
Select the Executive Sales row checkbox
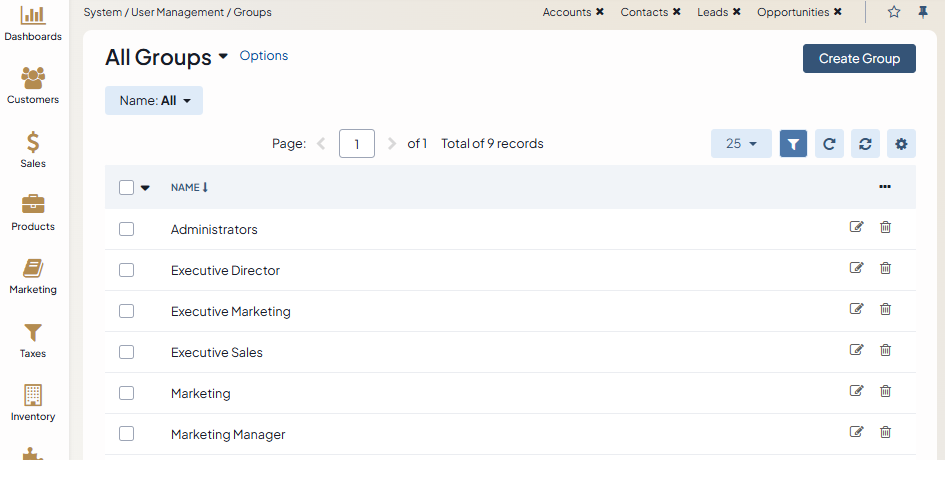[126, 352]
